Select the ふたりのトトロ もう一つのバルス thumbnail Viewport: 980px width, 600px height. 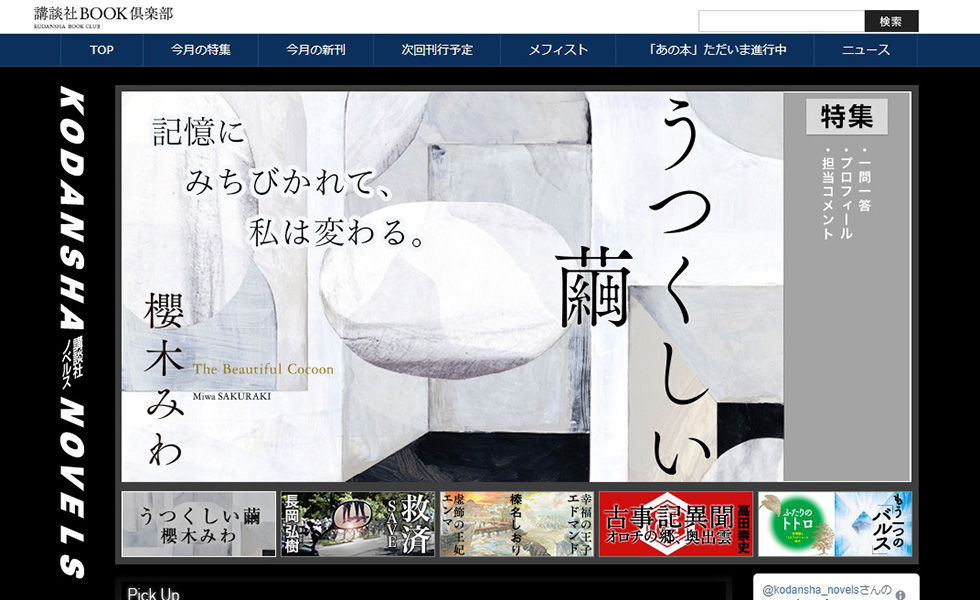point(835,524)
